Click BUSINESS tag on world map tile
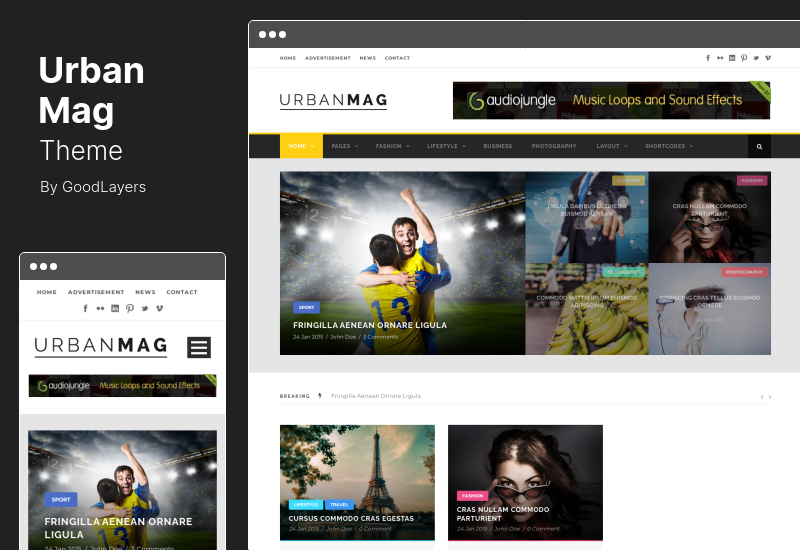Image resolution: width=800 pixels, height=550 pixels. [x=628, y=181]
